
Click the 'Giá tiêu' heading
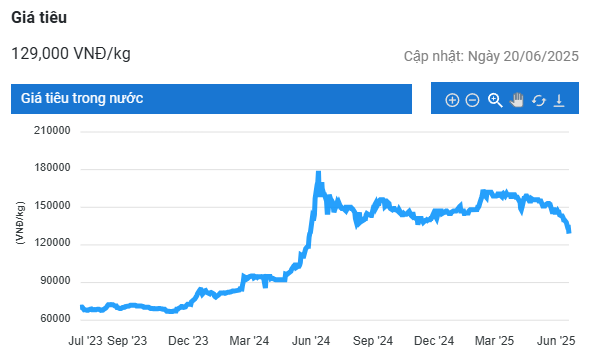tap(39, 17)
